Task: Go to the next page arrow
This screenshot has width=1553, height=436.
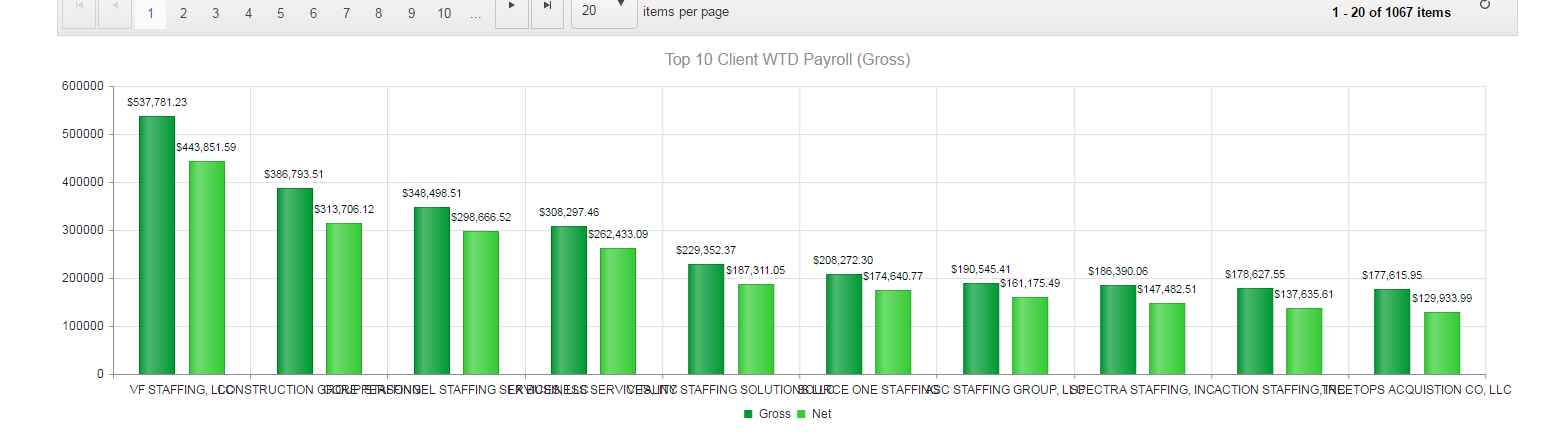Action: coord(512,11)
